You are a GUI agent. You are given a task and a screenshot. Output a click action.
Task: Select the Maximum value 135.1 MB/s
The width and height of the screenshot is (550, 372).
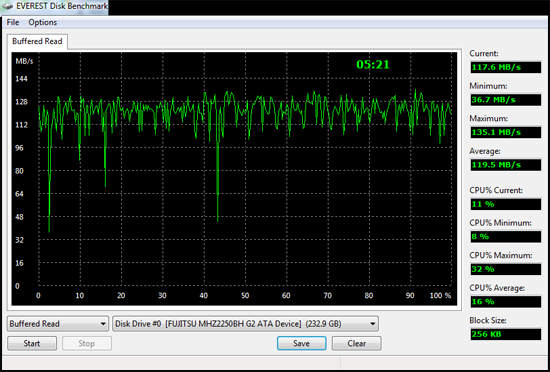505,132
